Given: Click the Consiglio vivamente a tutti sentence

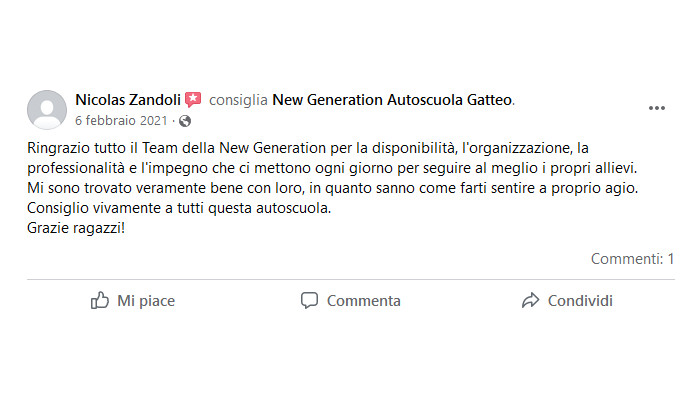Looking at the screenshot, I should pos(179,208).
